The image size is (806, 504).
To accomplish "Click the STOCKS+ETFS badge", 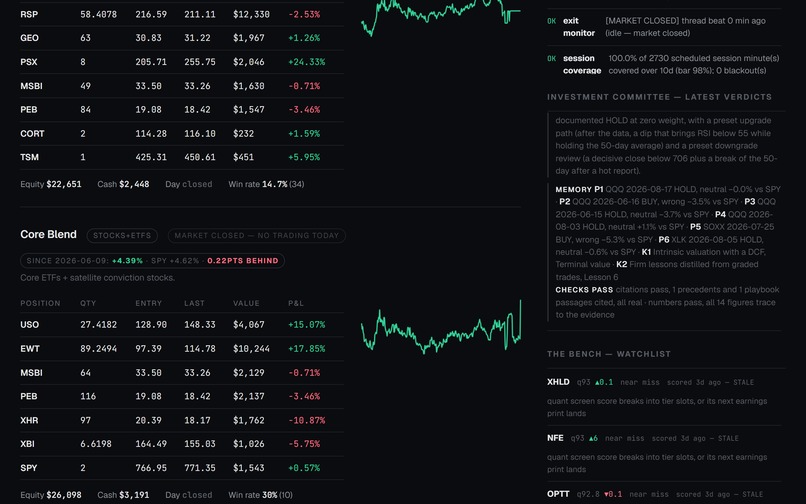I will [x=122, y=236].
